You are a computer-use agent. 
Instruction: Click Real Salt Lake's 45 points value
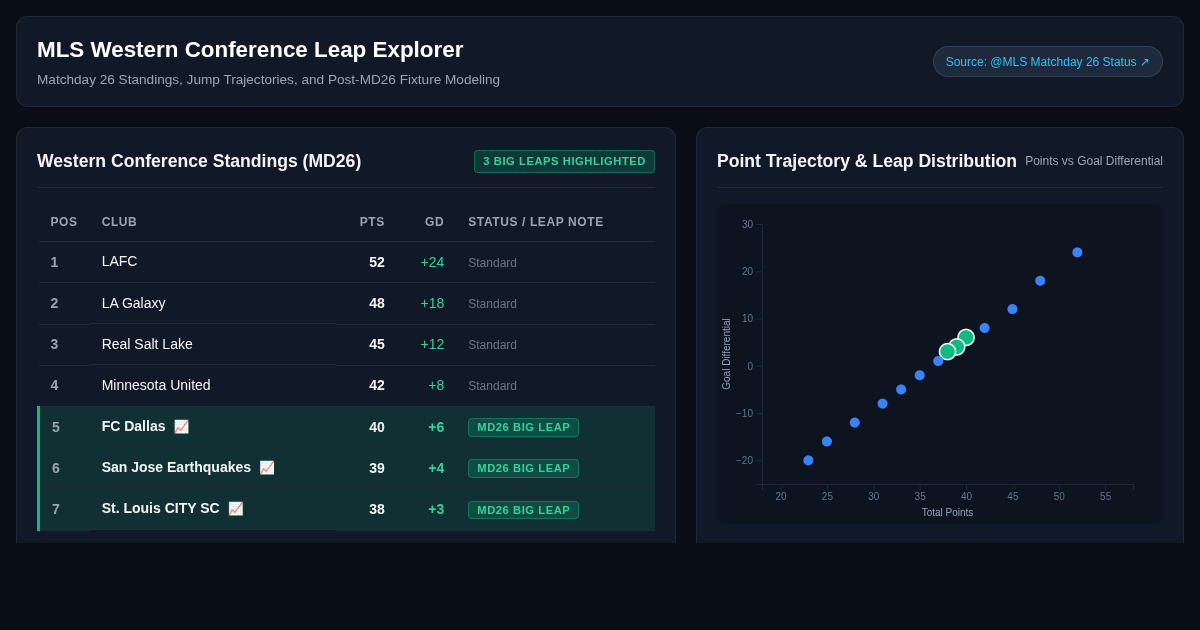pyautogui.click(x=377, y=344)
